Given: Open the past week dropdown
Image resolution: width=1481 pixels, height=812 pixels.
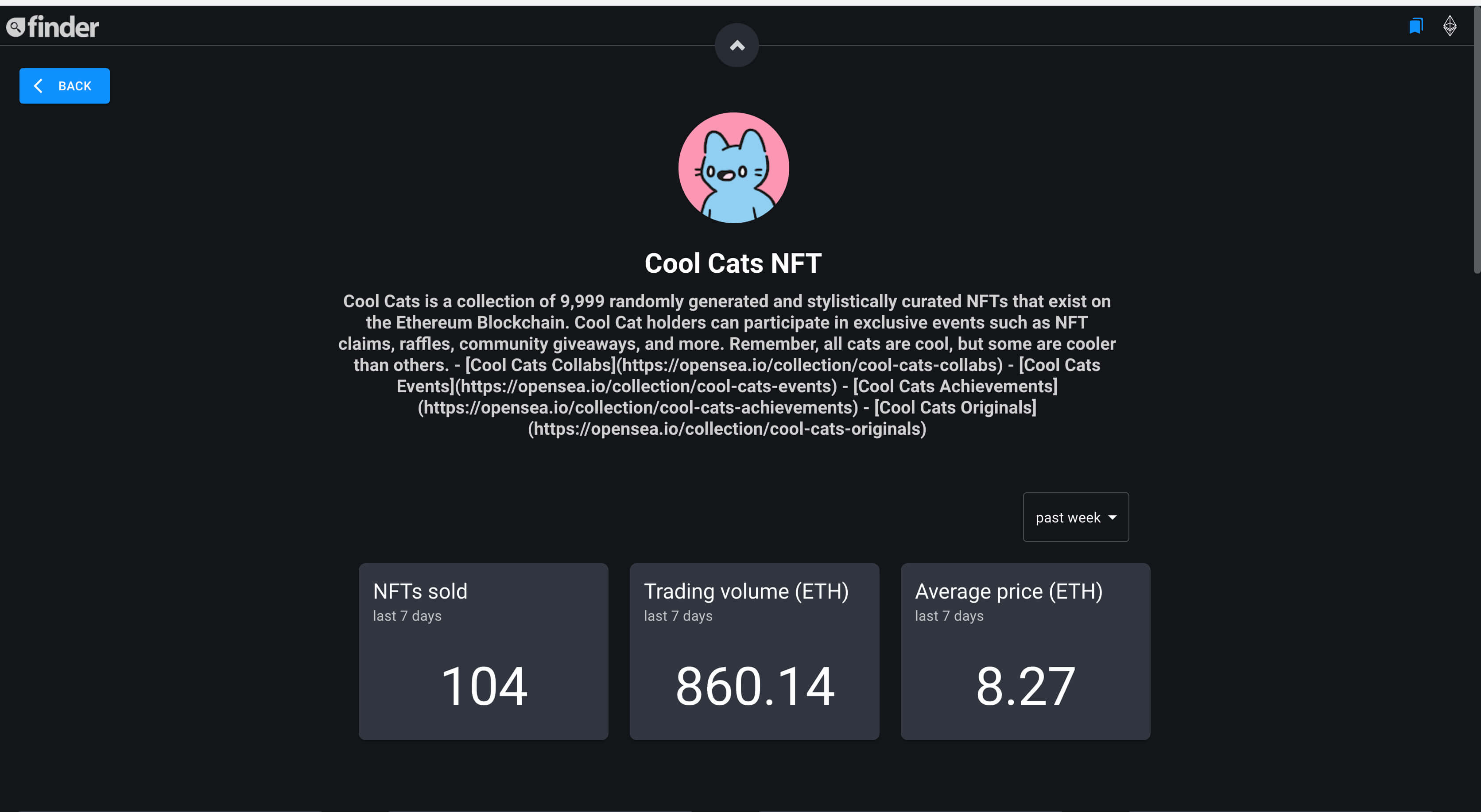Looking at the screenshot, I should (x=1076, y=517).
